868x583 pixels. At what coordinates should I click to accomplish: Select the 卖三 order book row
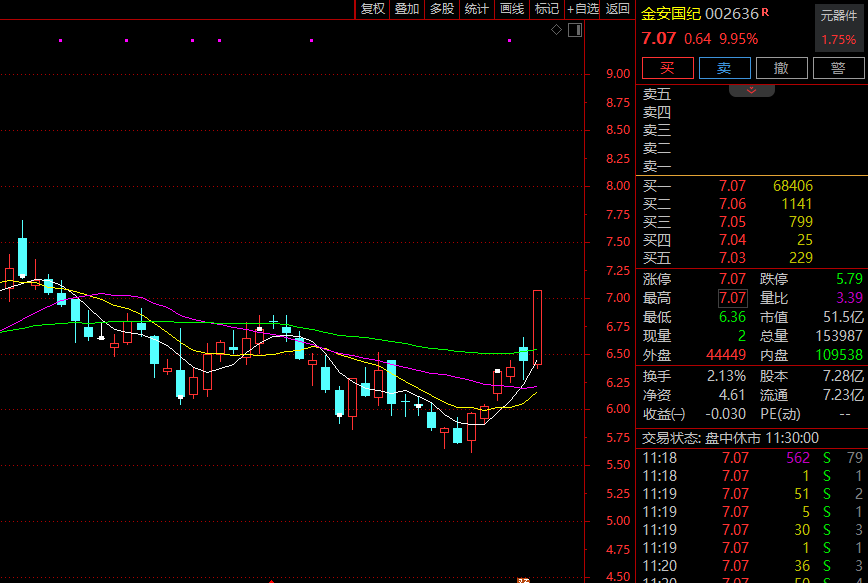click(x=752, y=131)
